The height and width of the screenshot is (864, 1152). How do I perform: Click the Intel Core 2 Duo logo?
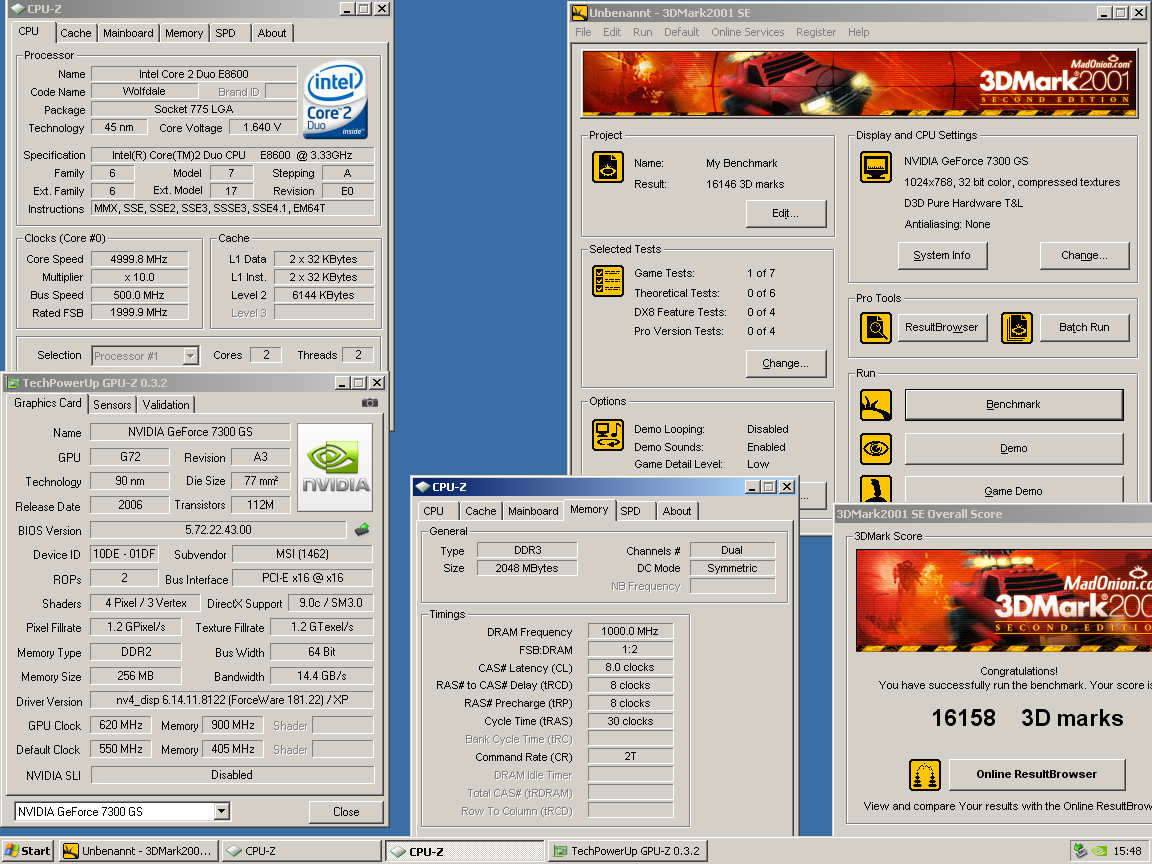point(336,100)
